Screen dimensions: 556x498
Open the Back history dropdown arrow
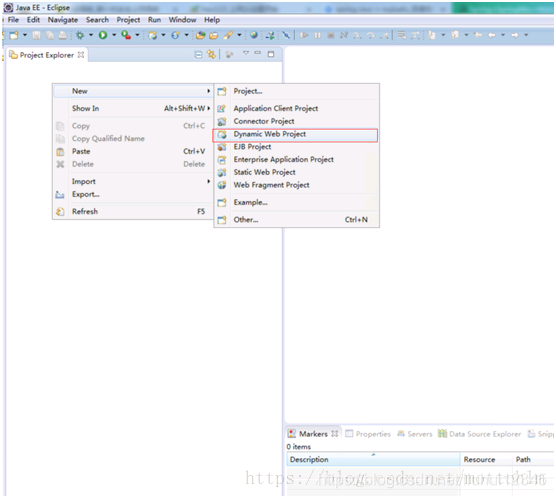pyautogui.click(x=503, y=35)
